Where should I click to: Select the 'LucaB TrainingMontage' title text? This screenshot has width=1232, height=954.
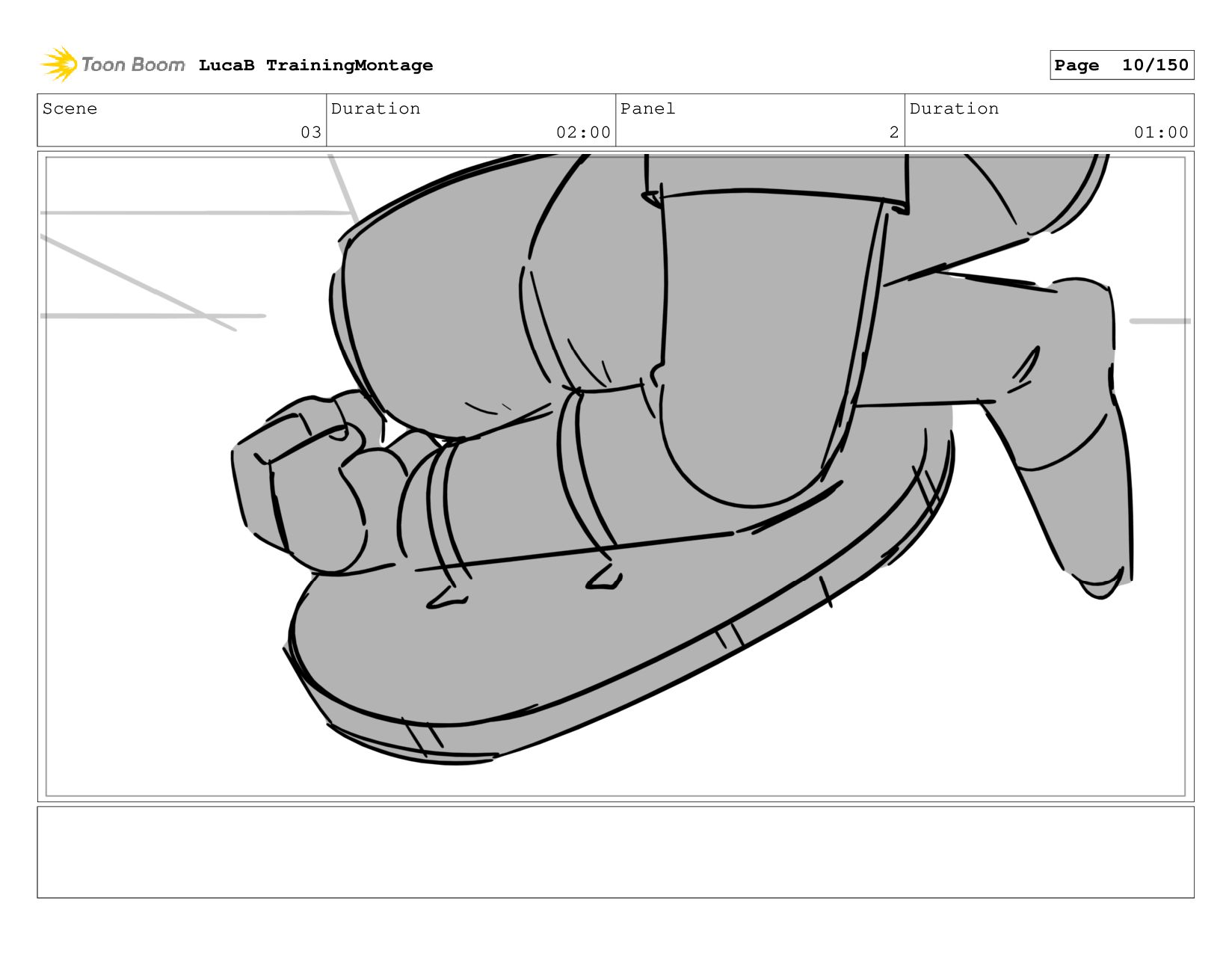tap(315, 65)
